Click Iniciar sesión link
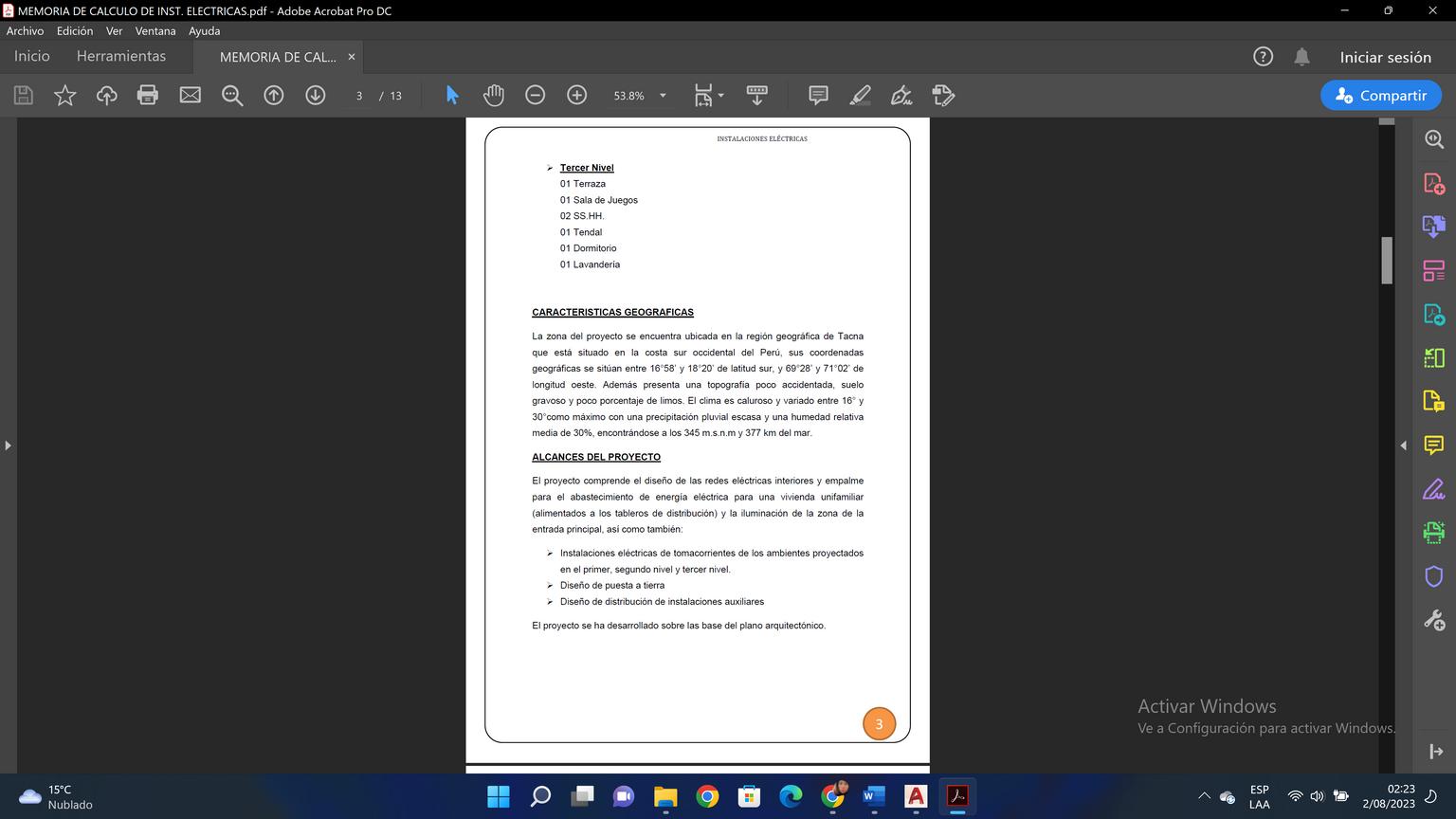The height and width of the screenshot is (819, 1456). pos(1386,57)
